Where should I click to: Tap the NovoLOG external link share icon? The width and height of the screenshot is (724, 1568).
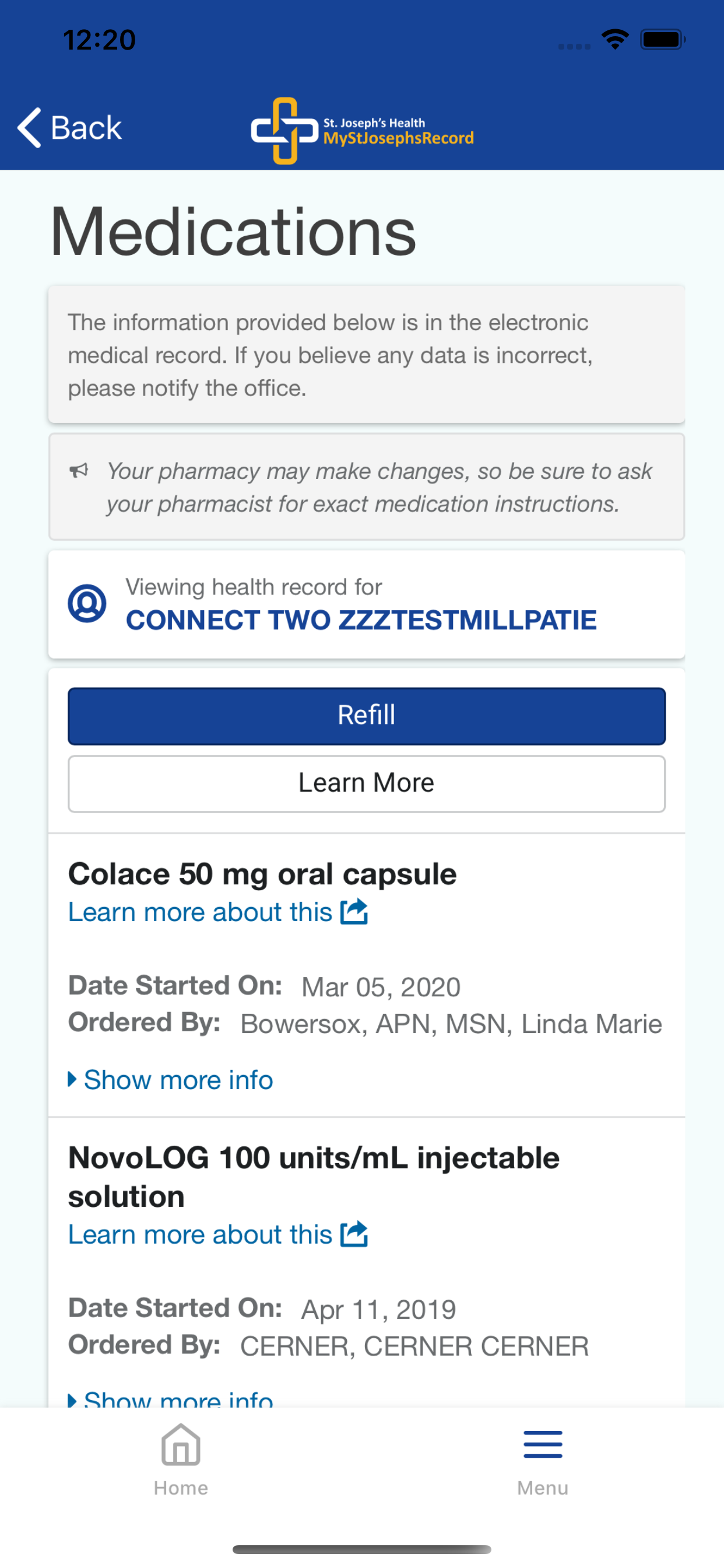coord(354,1234)
